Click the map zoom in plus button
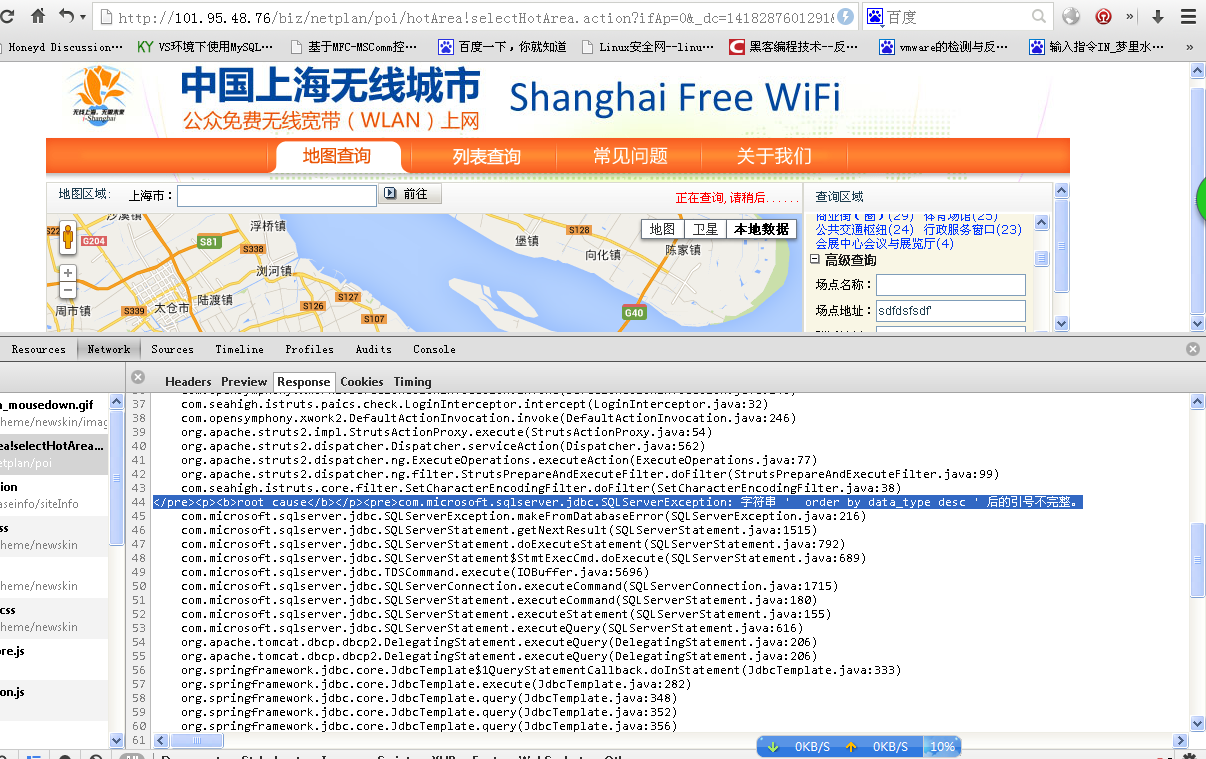The width and height of the screenshot is (1206, 759). [x=68, y=273]
